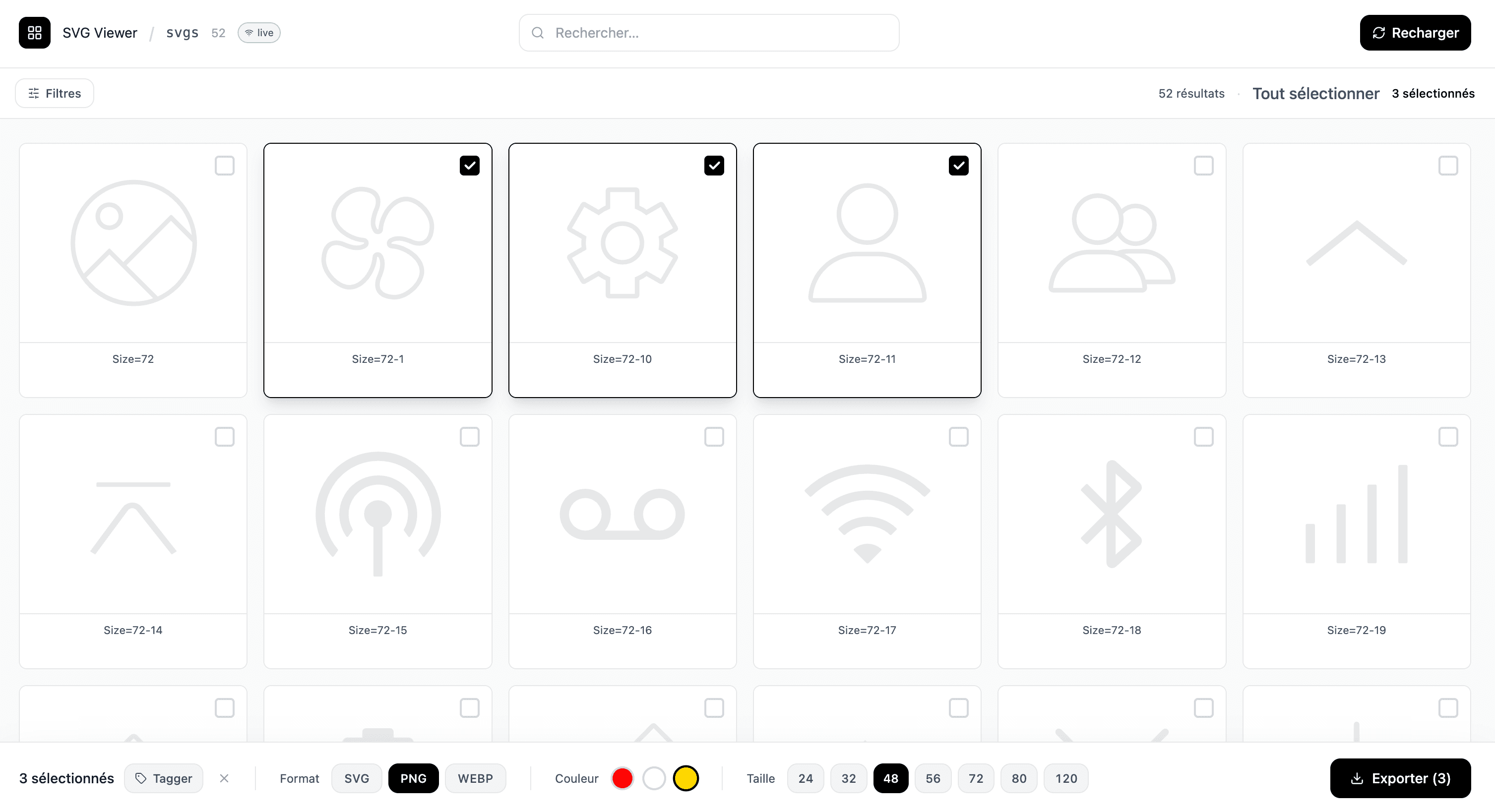Uncheck the Size=72-1 card checkbox
The height and width of the screenshot is (812, 1495).
pyautogui.click(x=470, y=166)
